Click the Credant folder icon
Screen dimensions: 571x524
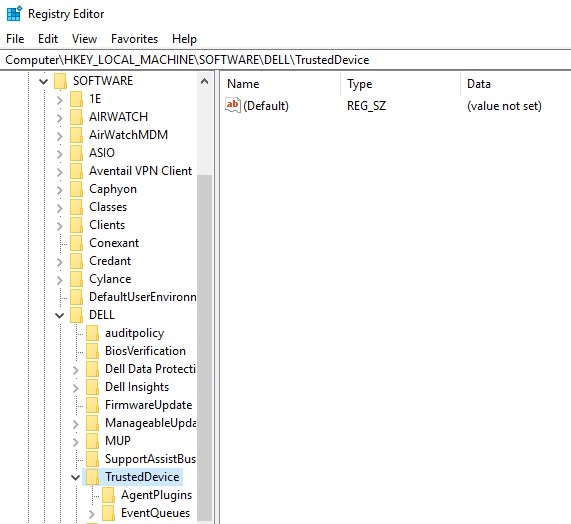76,261
